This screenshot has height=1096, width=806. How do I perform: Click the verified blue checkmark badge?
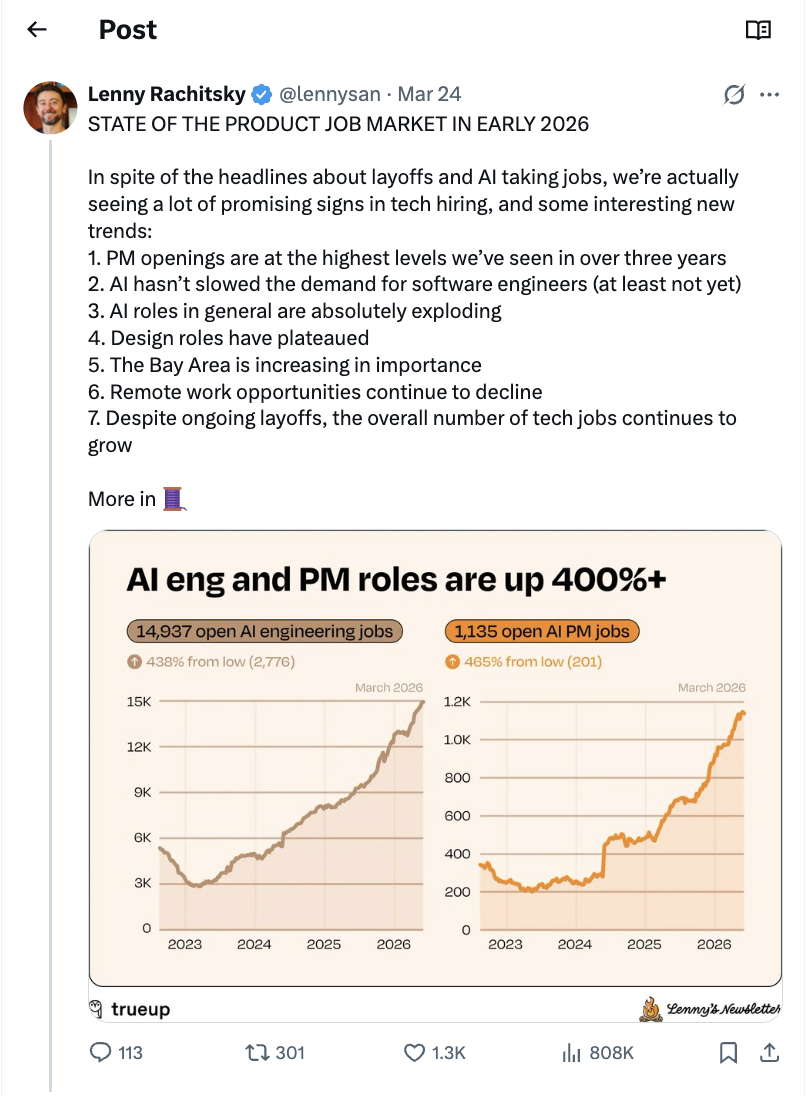(261, 93)
